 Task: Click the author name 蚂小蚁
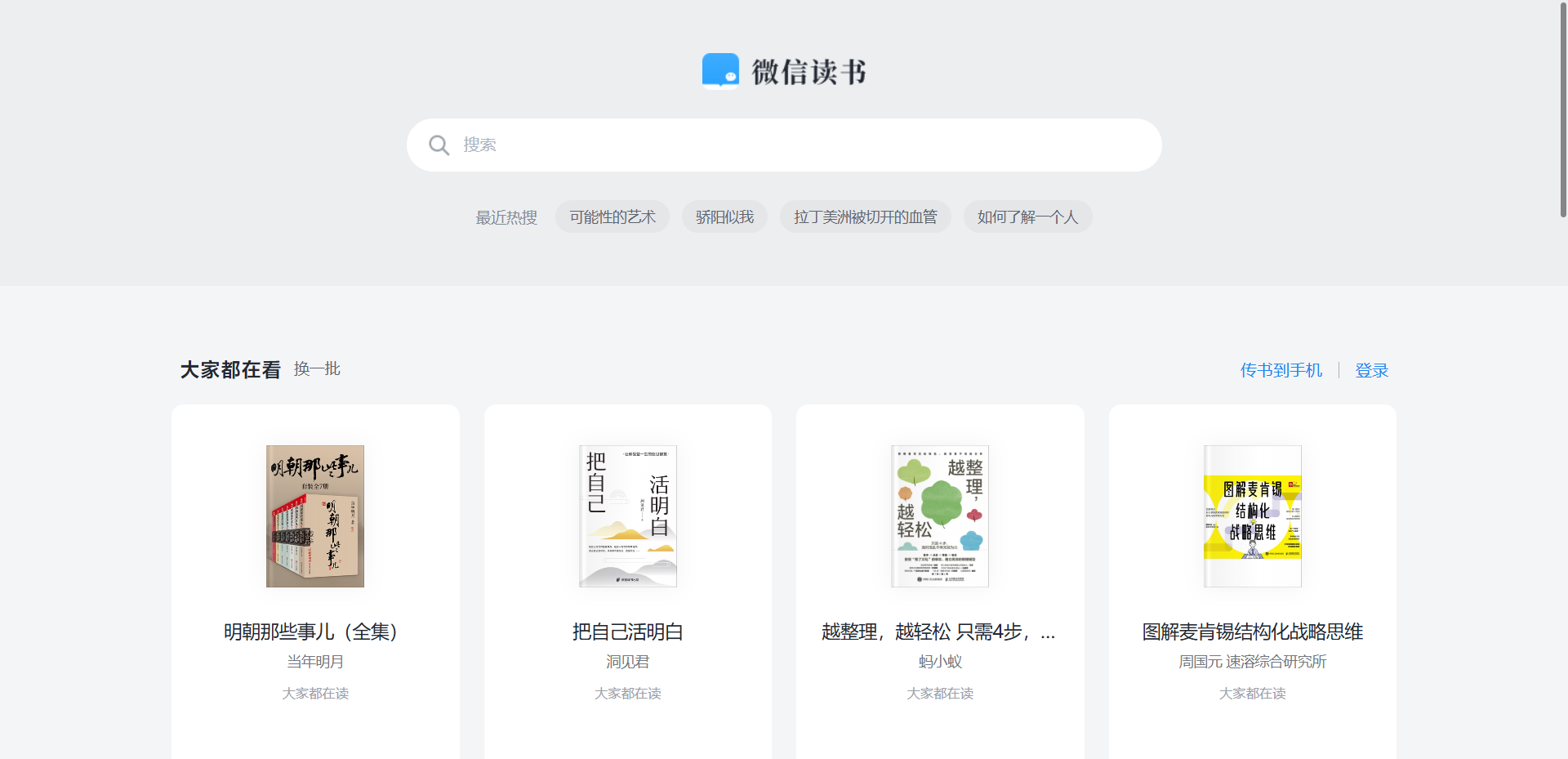939,662
